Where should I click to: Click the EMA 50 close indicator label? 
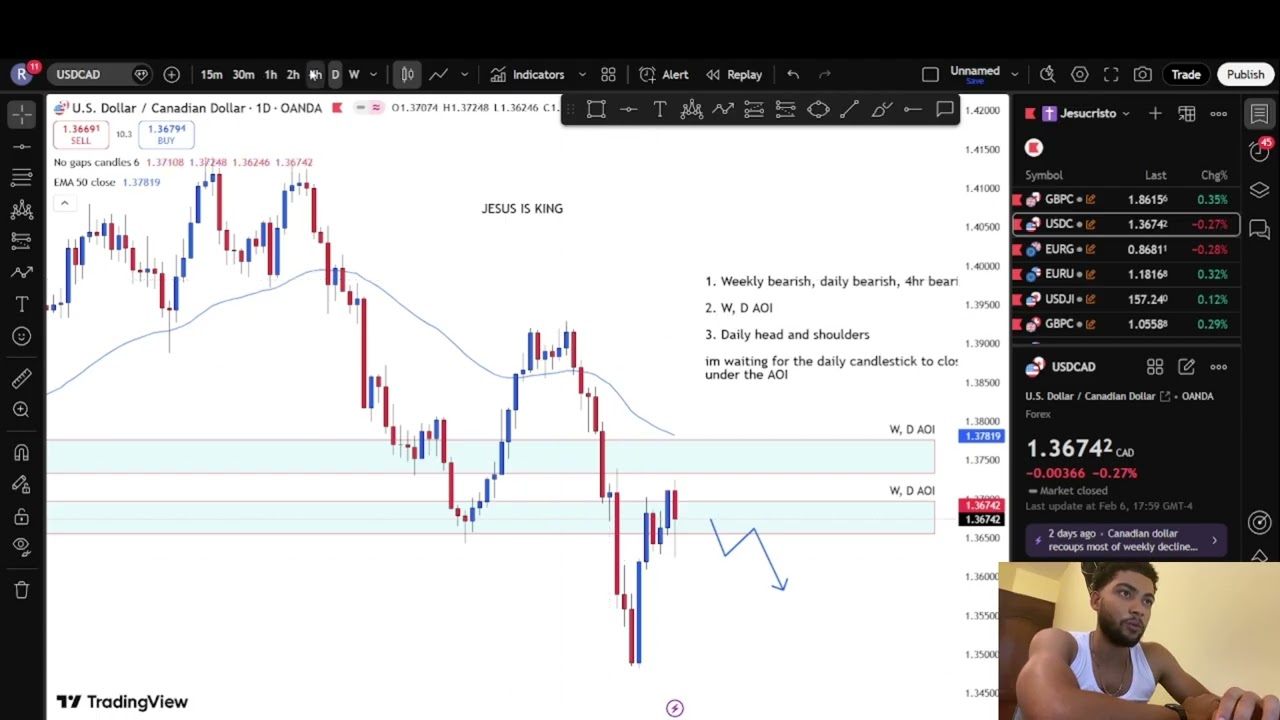click(85, 182)
